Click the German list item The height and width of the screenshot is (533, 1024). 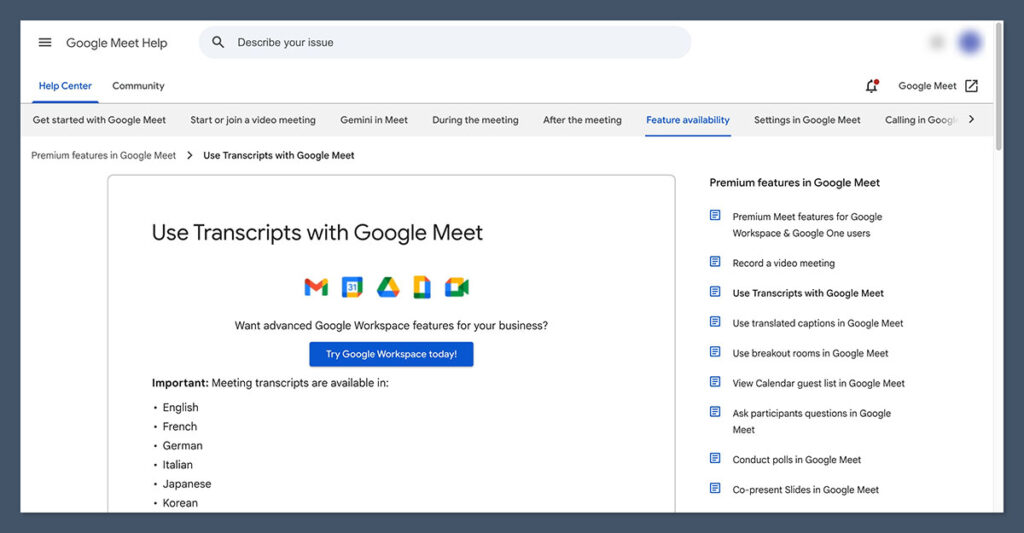coord(182,445)
